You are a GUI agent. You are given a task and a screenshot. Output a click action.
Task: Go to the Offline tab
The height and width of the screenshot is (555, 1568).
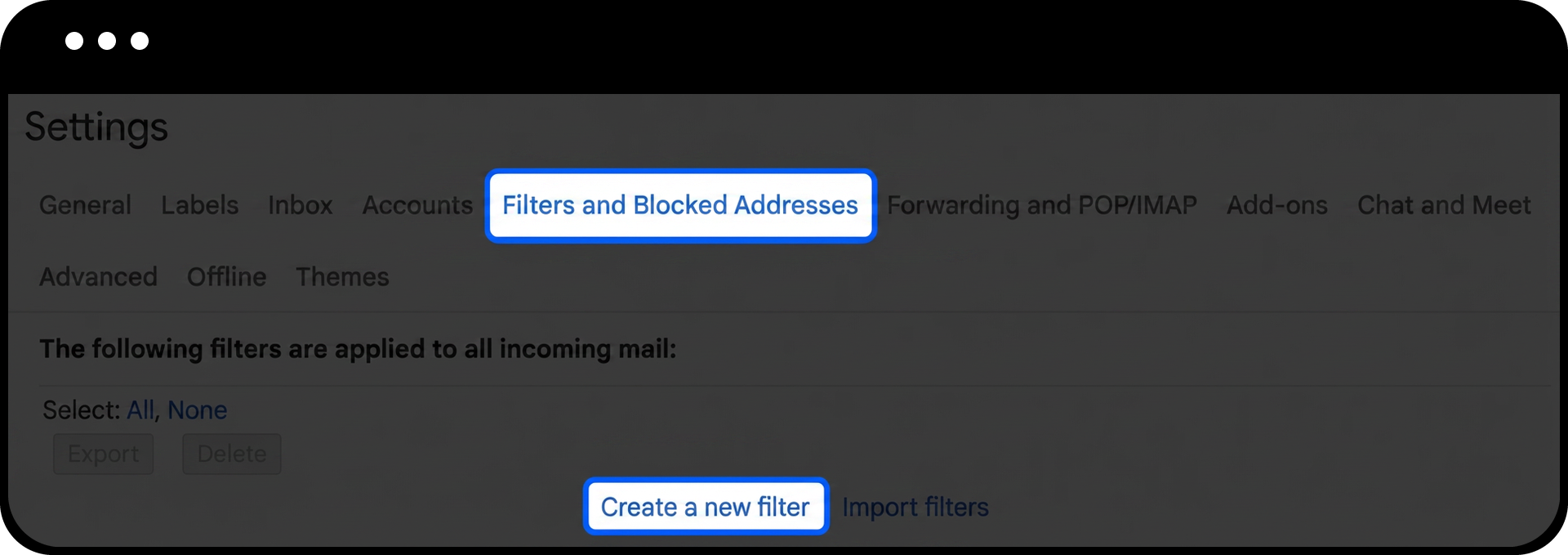[x=226, y=277]
